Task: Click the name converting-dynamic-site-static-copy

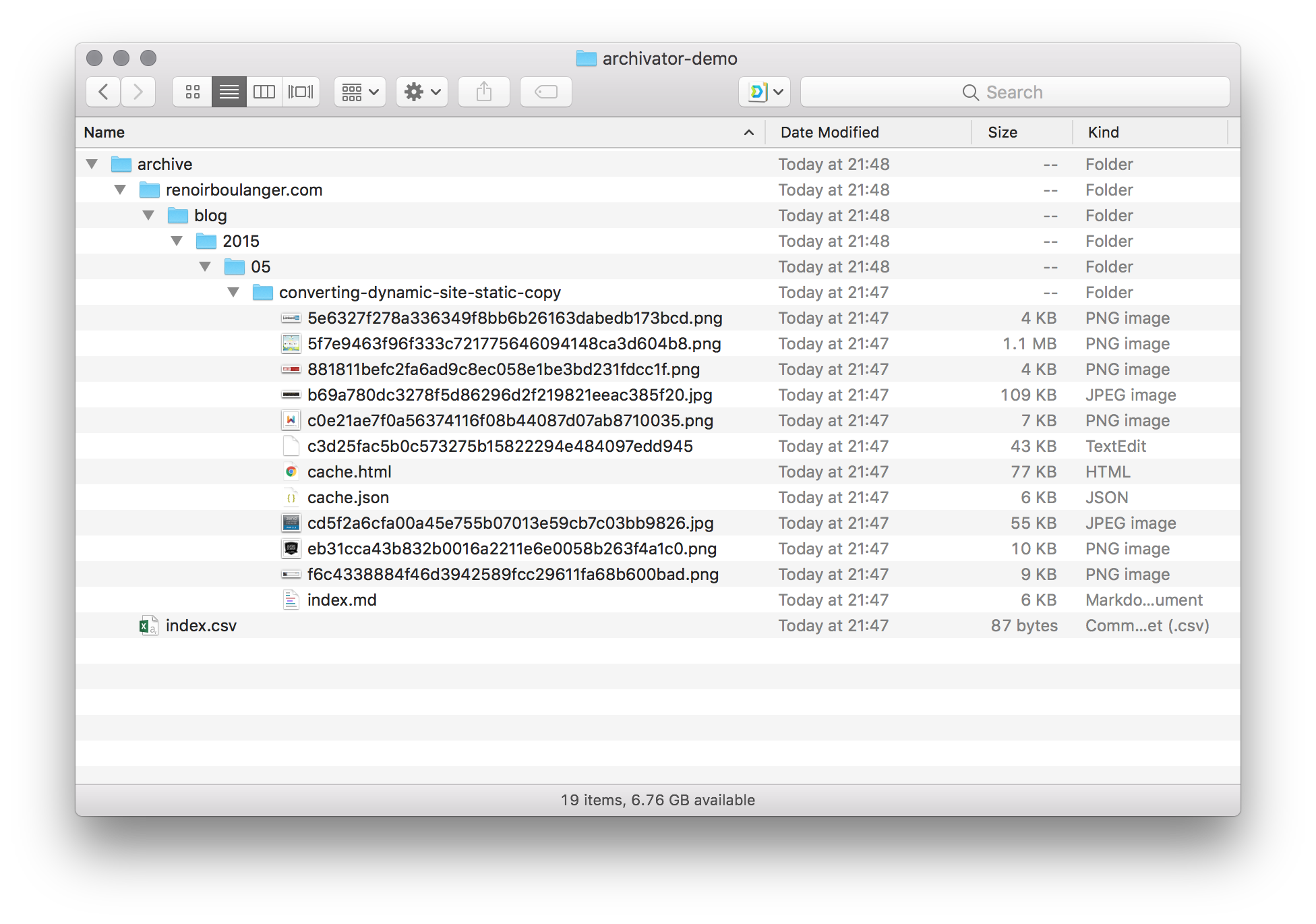Action: click(420, 292)
